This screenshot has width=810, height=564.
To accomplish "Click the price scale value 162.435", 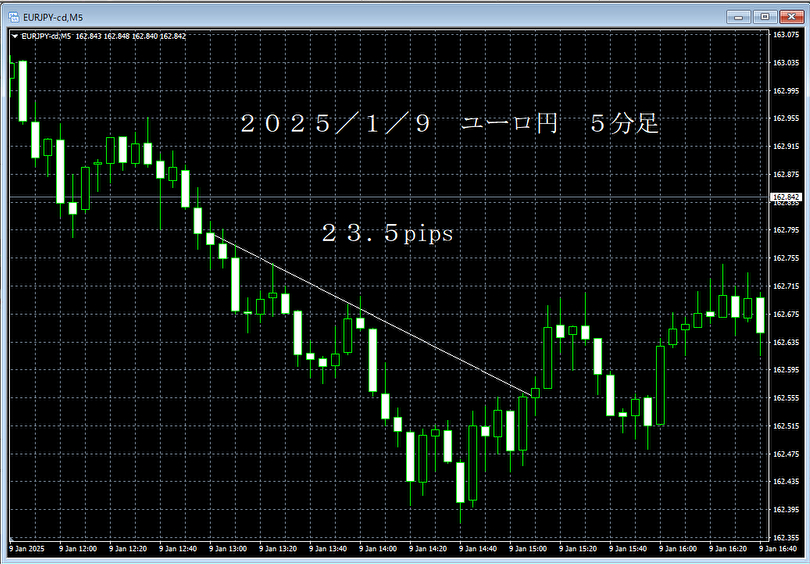I will pos(785,481).
